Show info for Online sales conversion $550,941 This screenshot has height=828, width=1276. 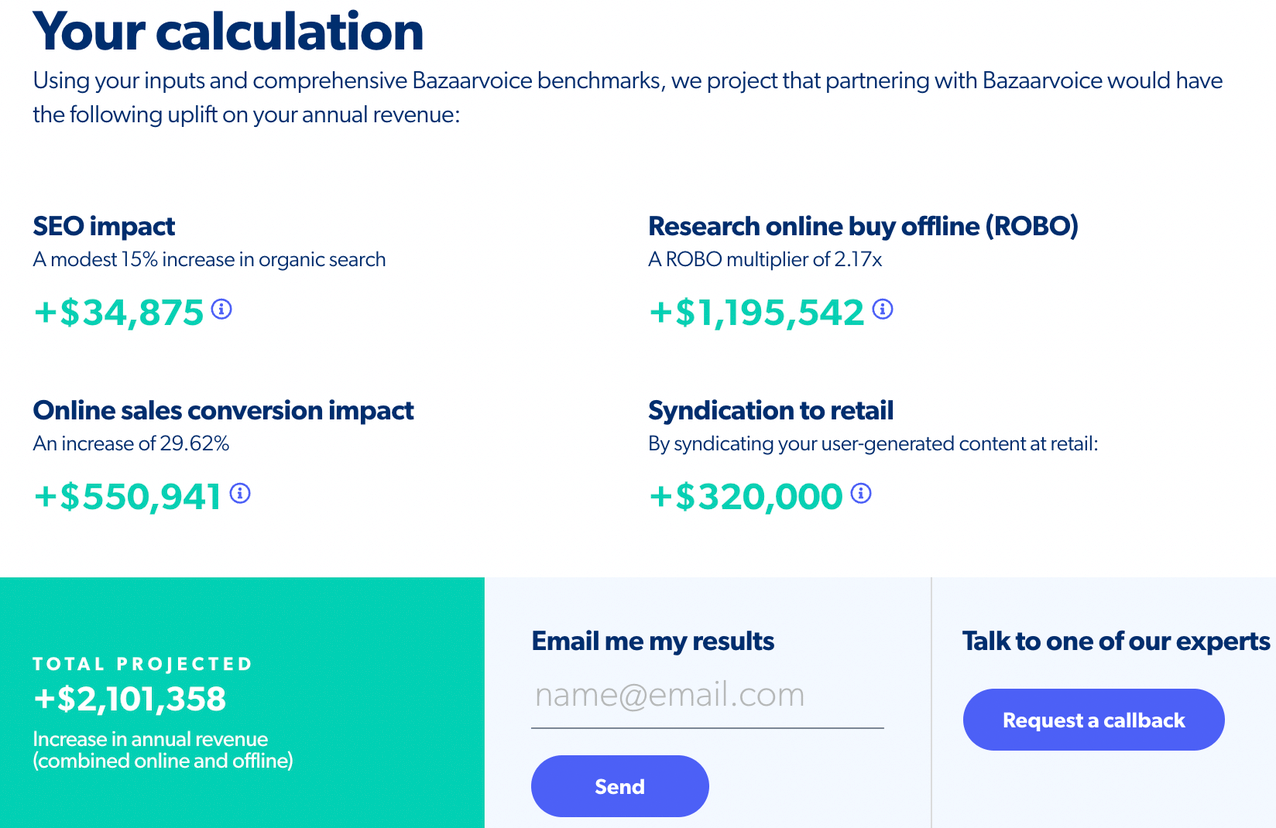coord(240,493)
